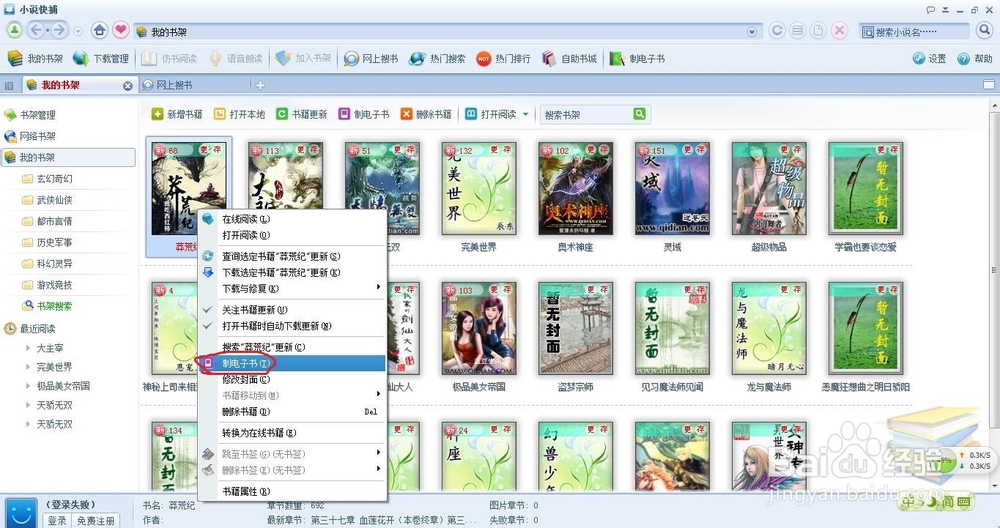Go forward with the right arrow button
Screen dimensions: 1000x528
tap(59, 30)
